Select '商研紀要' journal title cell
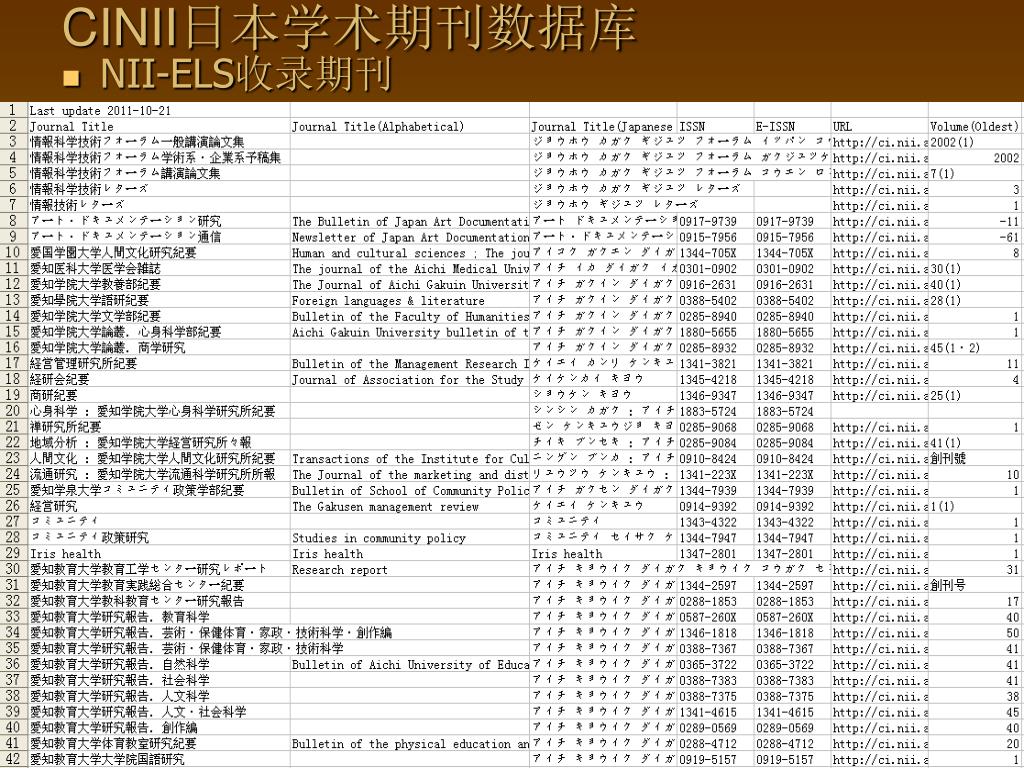 [159, 395]
